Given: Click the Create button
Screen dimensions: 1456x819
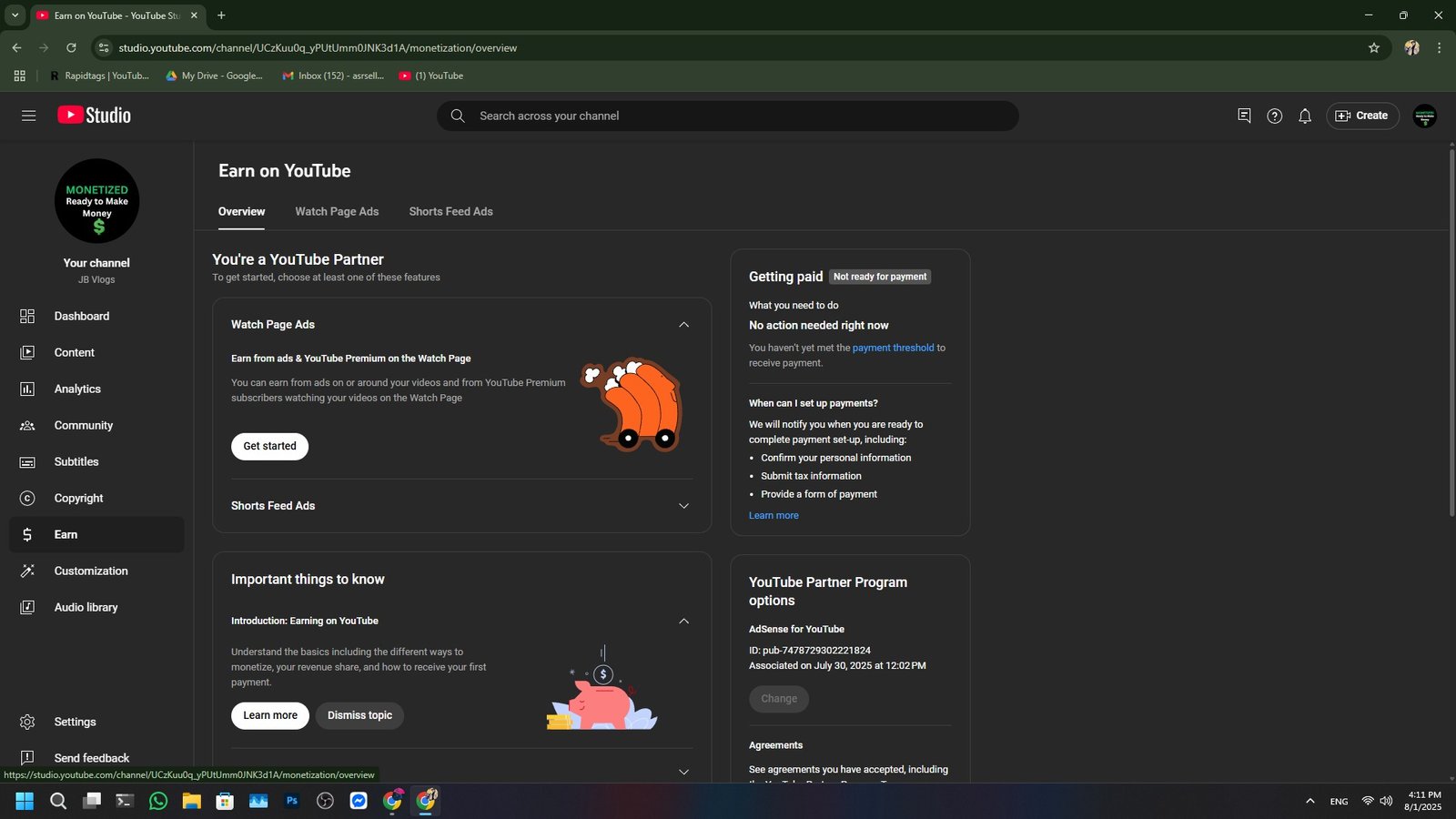Looking at the screenshot, I should point(1362,116).
